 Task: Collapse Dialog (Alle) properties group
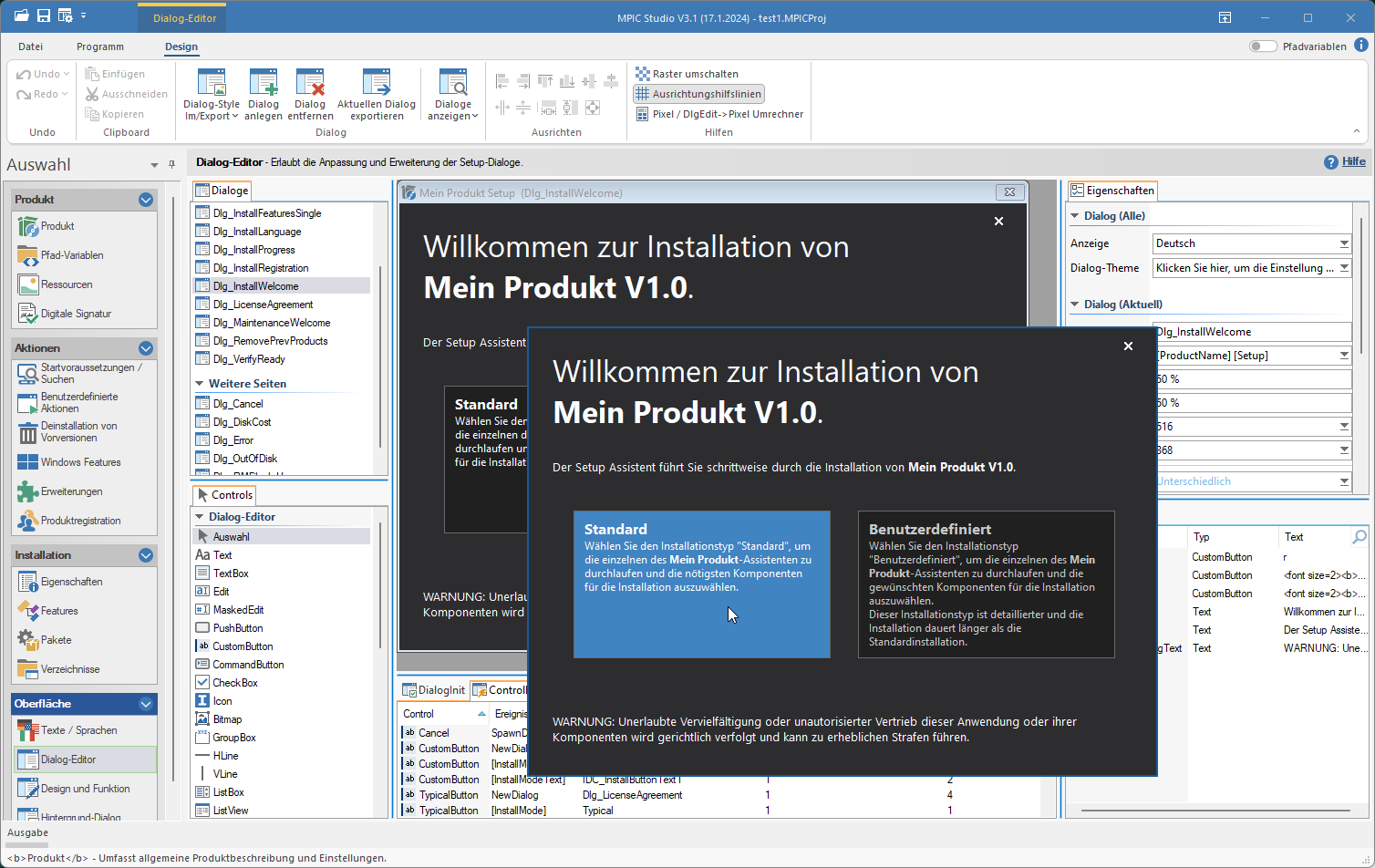click(x=1075, y=216)
